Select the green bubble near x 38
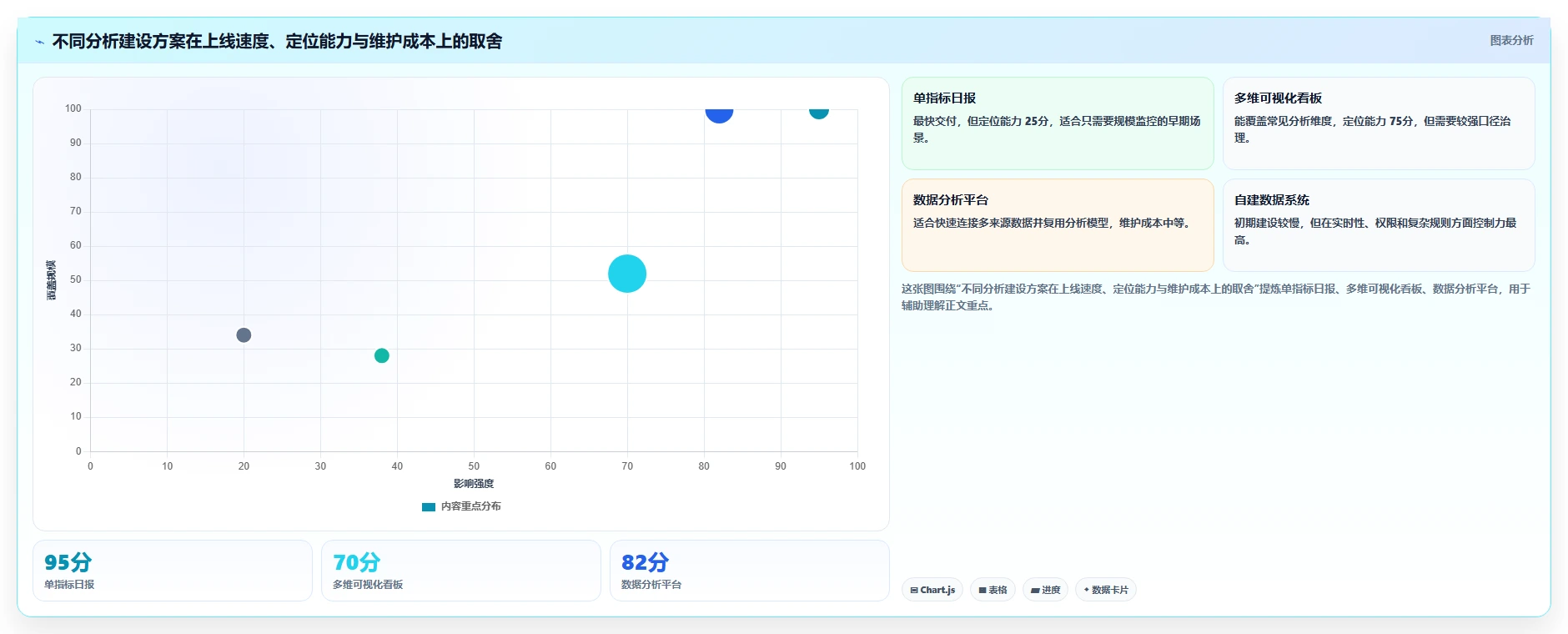 pyautogui.click(x=382, y=355)
